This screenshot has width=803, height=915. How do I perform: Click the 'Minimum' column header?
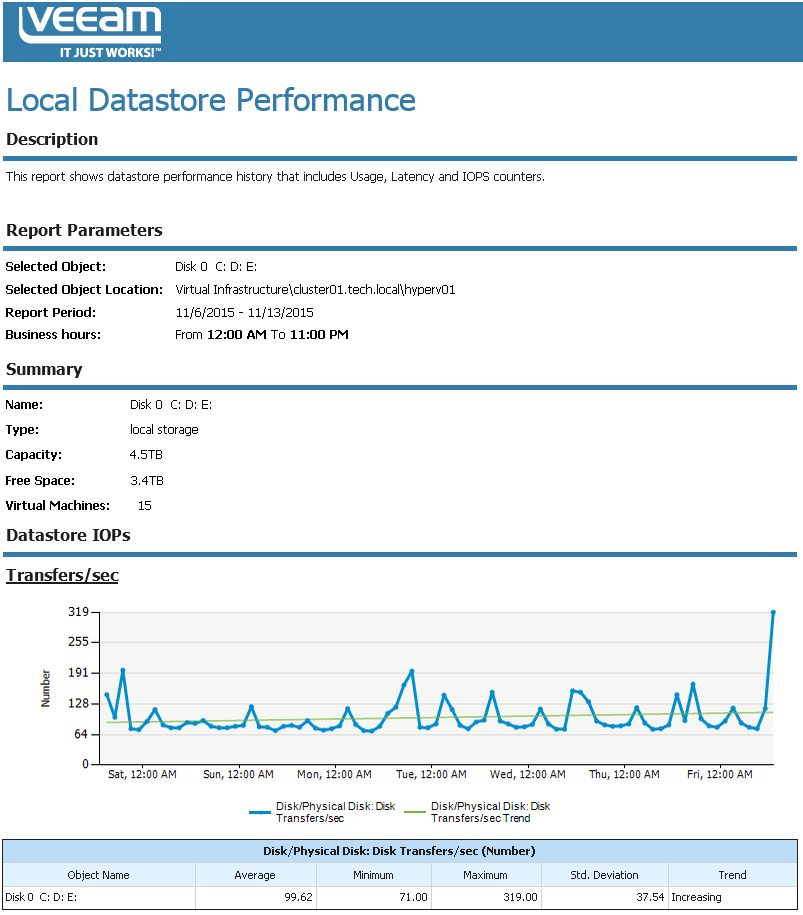click(373, 875)
